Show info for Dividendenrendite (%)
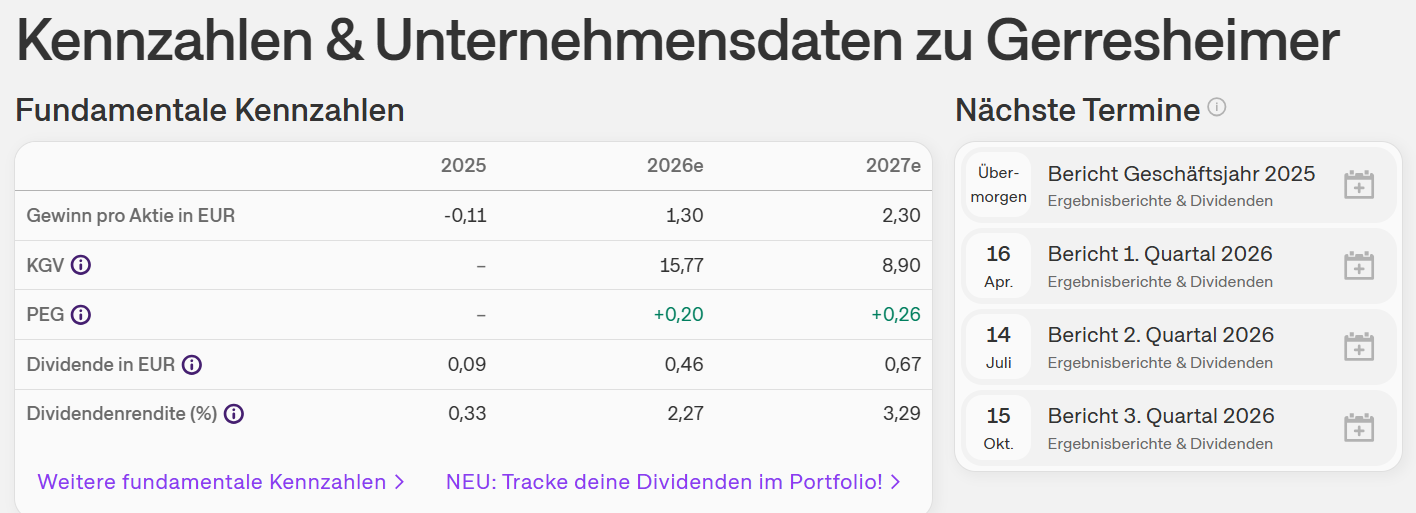Image resolution: width=1416 pixels, height=513 pixels. 234,414
